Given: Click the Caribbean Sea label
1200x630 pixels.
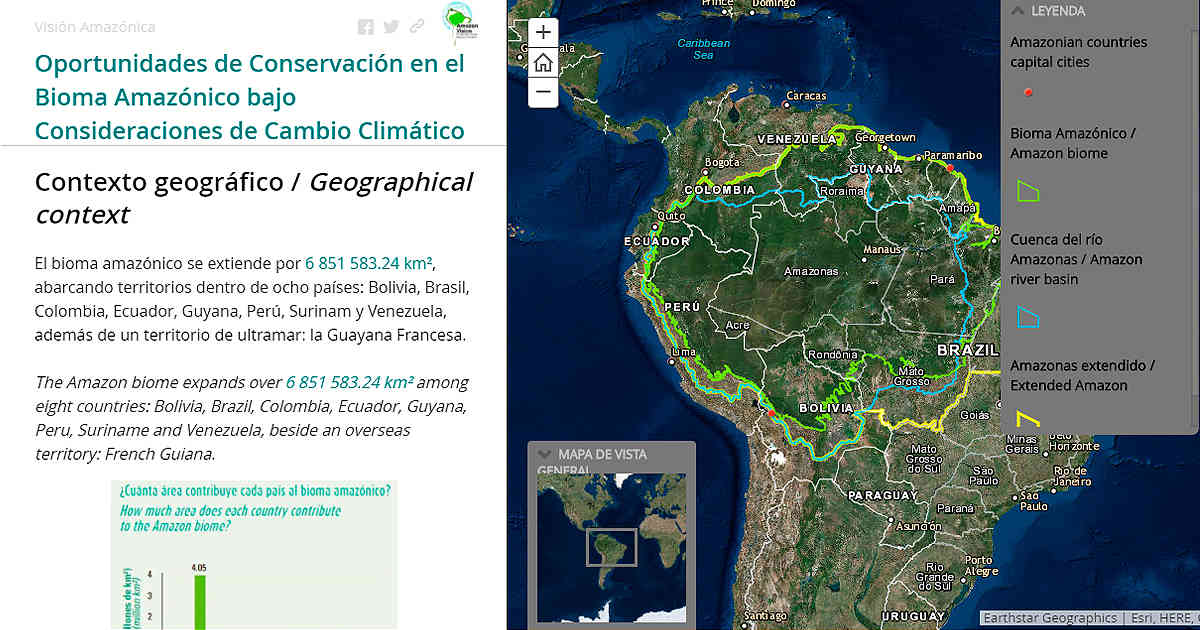Looking at the screenshot, I should [704, 49].
